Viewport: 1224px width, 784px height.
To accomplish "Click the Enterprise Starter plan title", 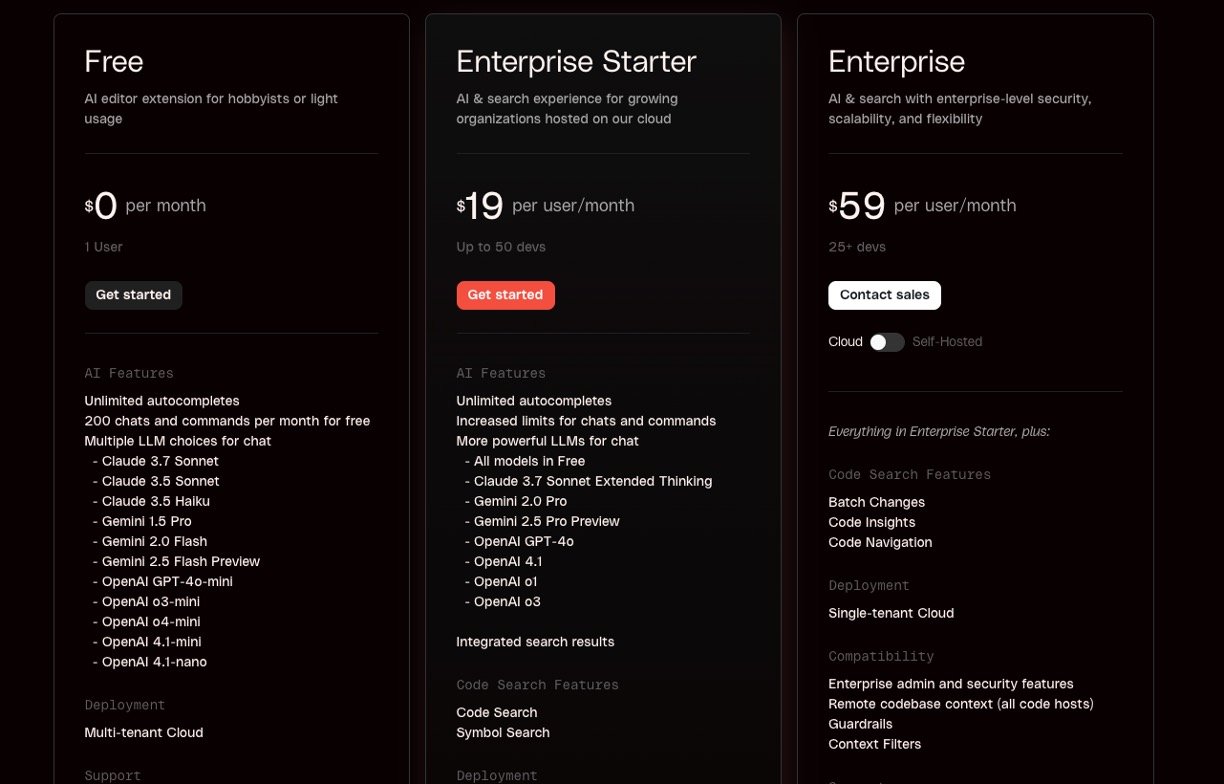I will tap(576, 61).
